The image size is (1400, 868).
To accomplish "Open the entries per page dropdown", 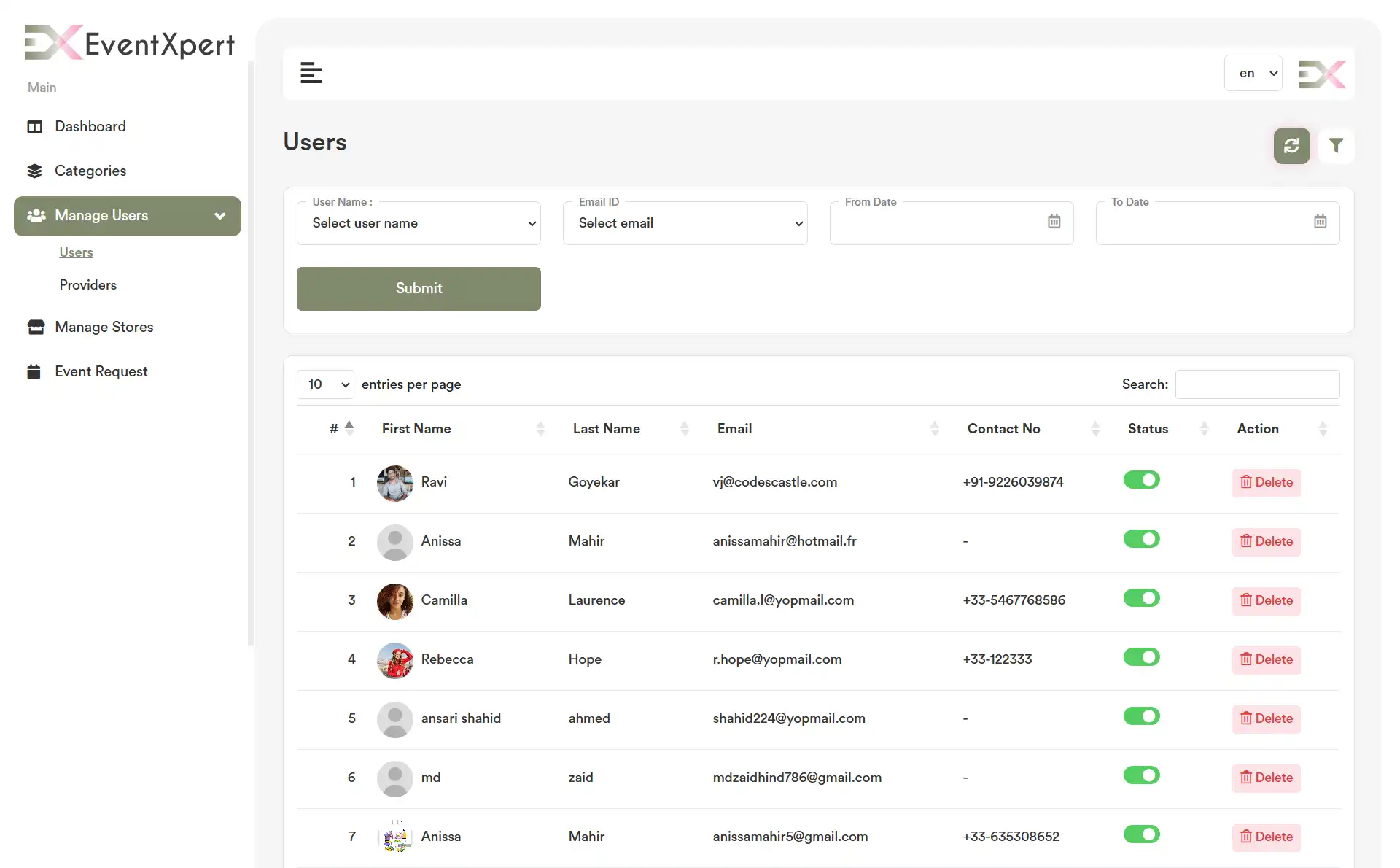I will (x=325, y=384).
